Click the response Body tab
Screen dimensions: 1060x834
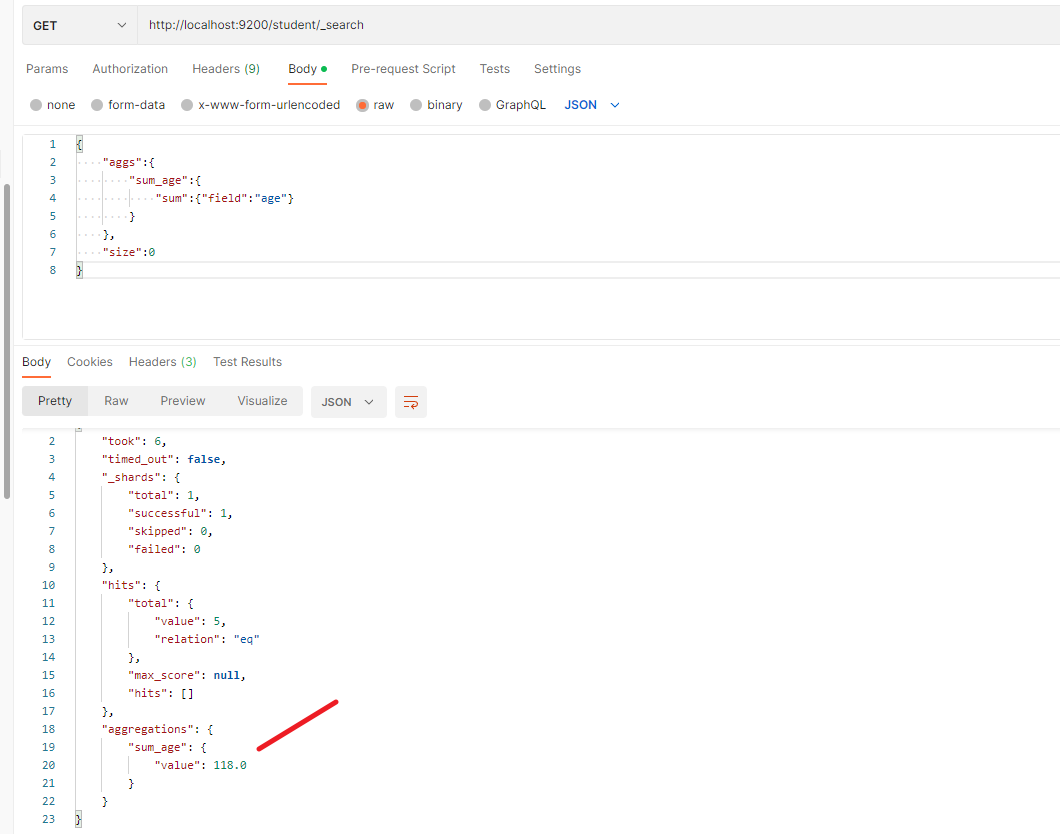click(37, 362)
